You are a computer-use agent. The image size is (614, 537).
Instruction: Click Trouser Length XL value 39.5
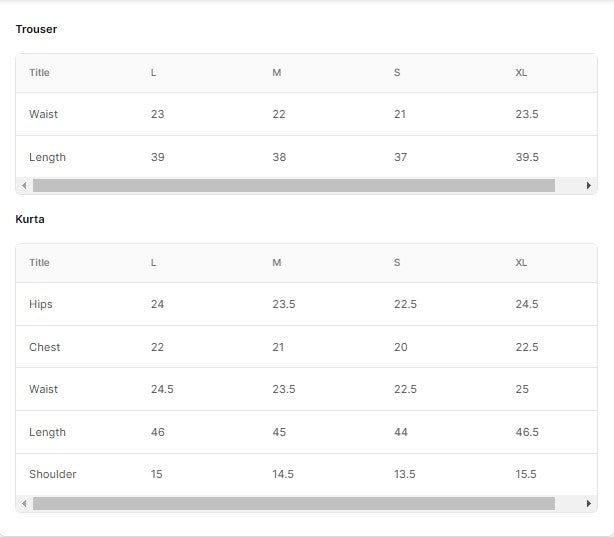click(527, 158)
